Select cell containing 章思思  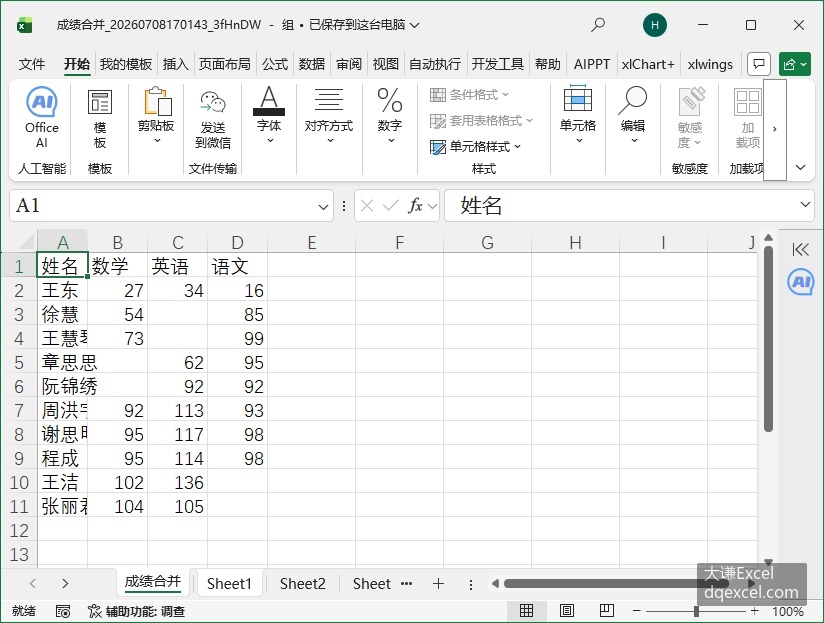[62, 362]
